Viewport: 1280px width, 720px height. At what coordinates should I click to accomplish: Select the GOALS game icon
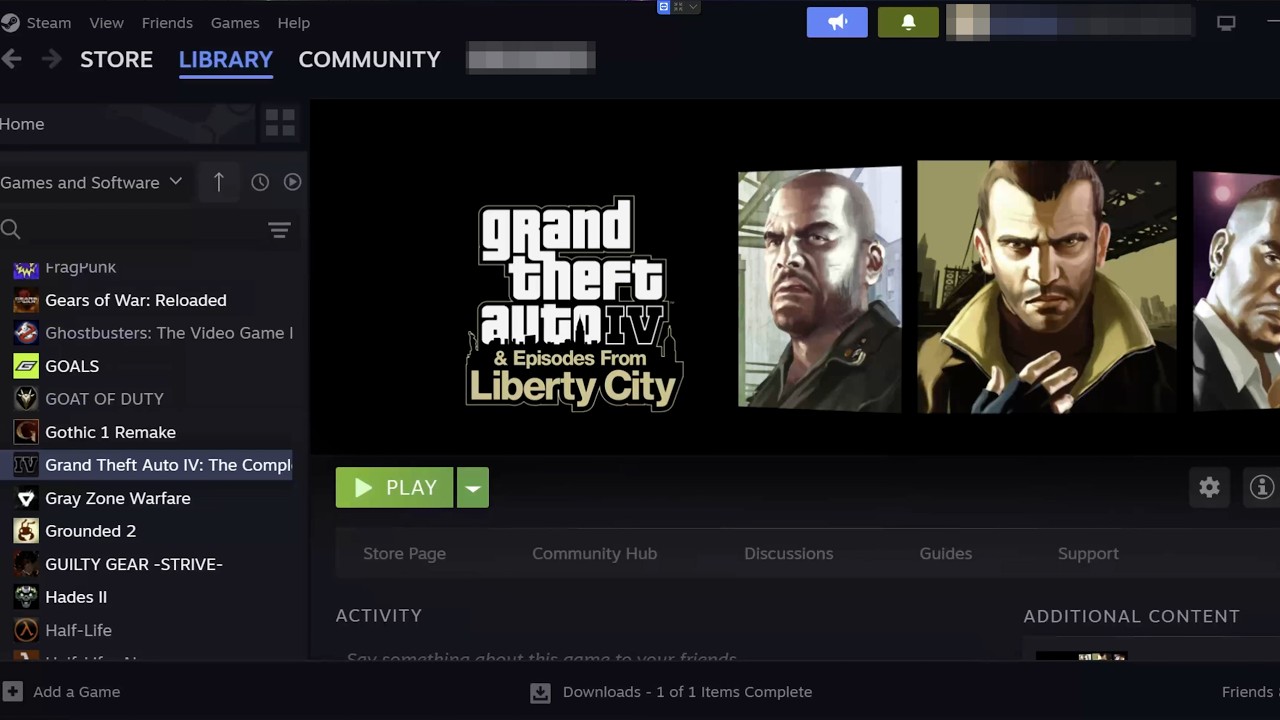26,366
